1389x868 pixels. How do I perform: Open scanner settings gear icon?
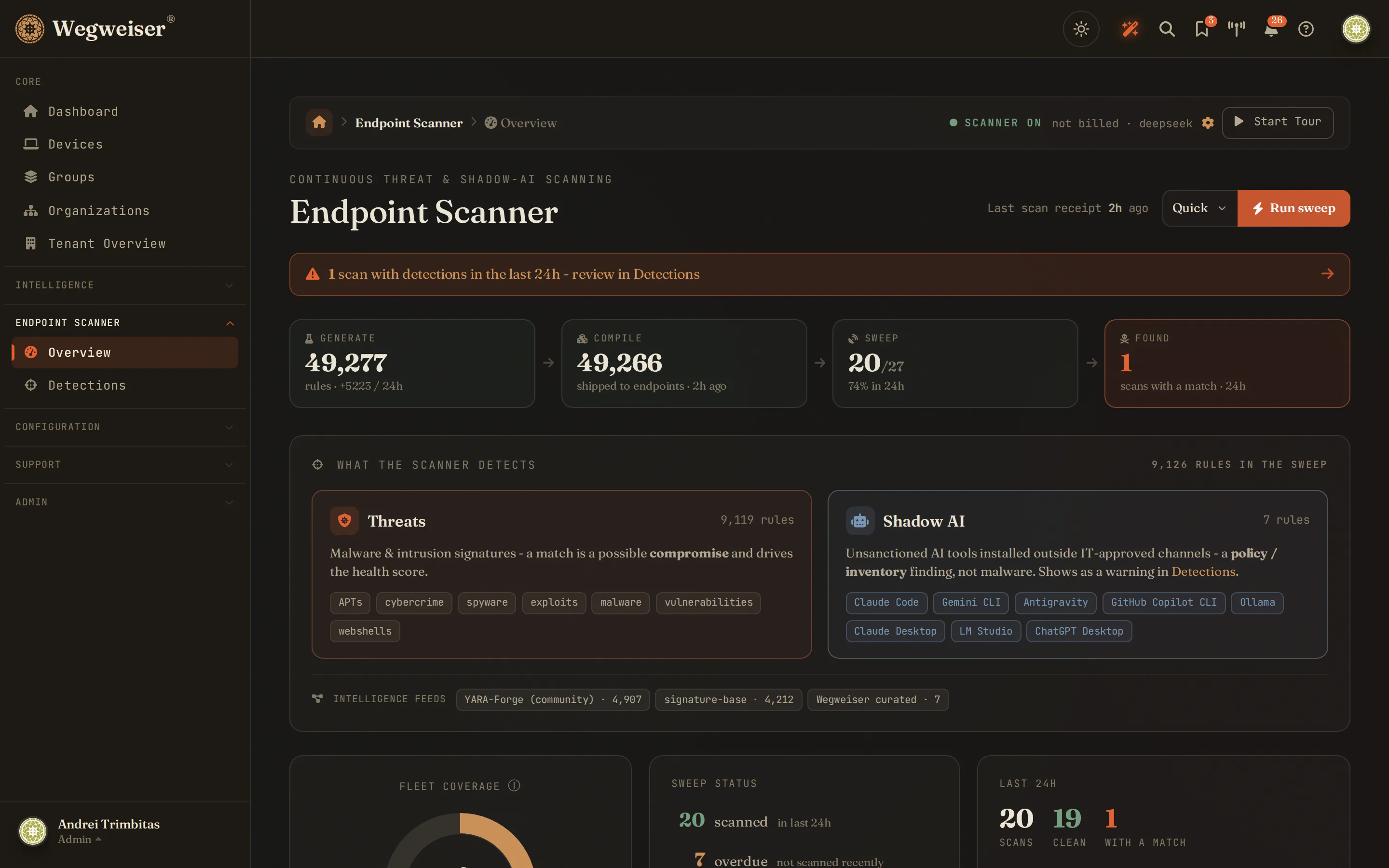tap(1208, 123)
